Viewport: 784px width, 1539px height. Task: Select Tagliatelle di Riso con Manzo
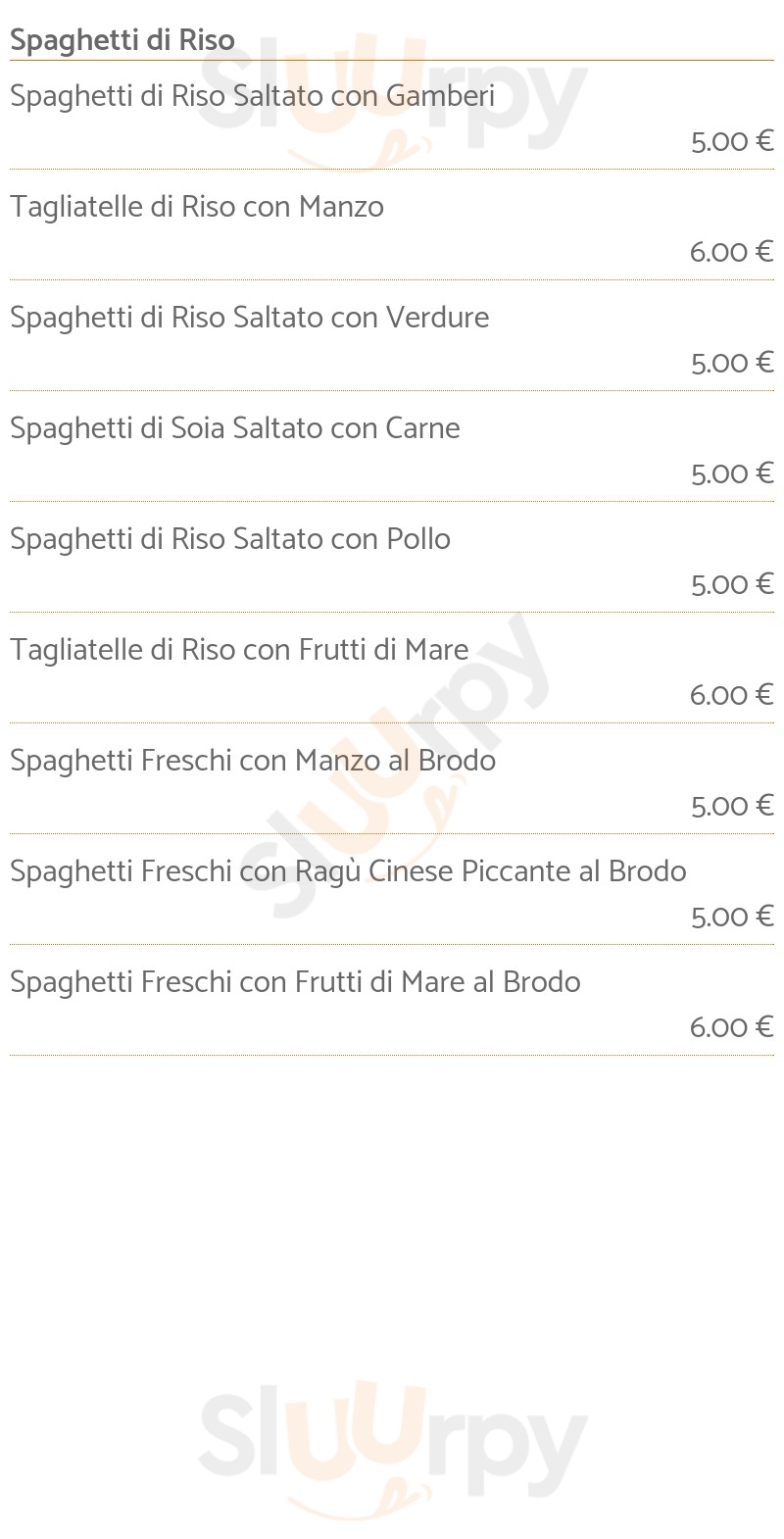point(197,207)
